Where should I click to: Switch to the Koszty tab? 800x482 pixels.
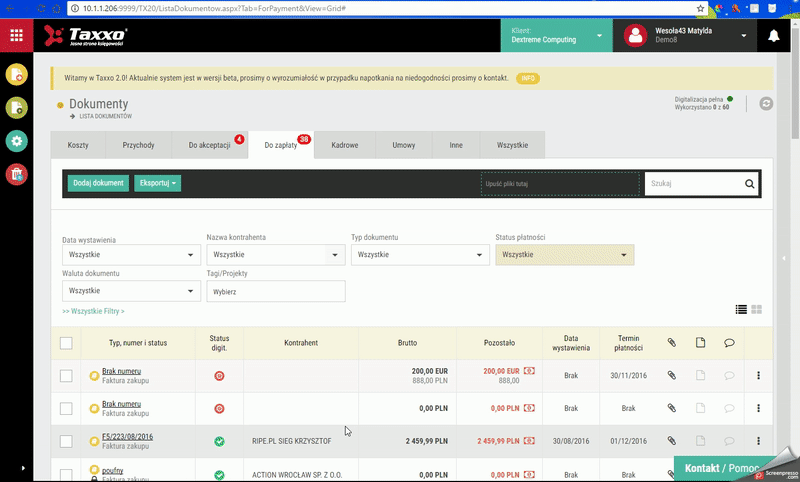click(78, 145)
